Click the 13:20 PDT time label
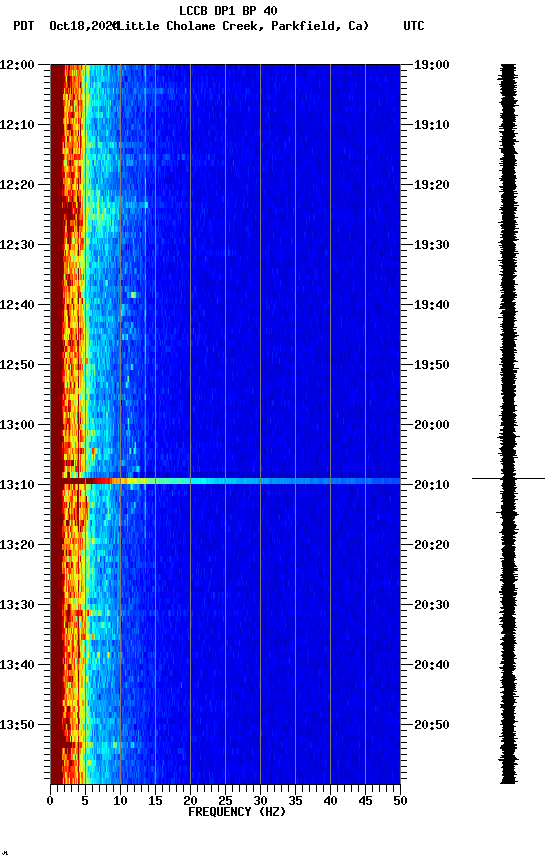The width and height of the screenshot is (552, 864). coord(17,546)
